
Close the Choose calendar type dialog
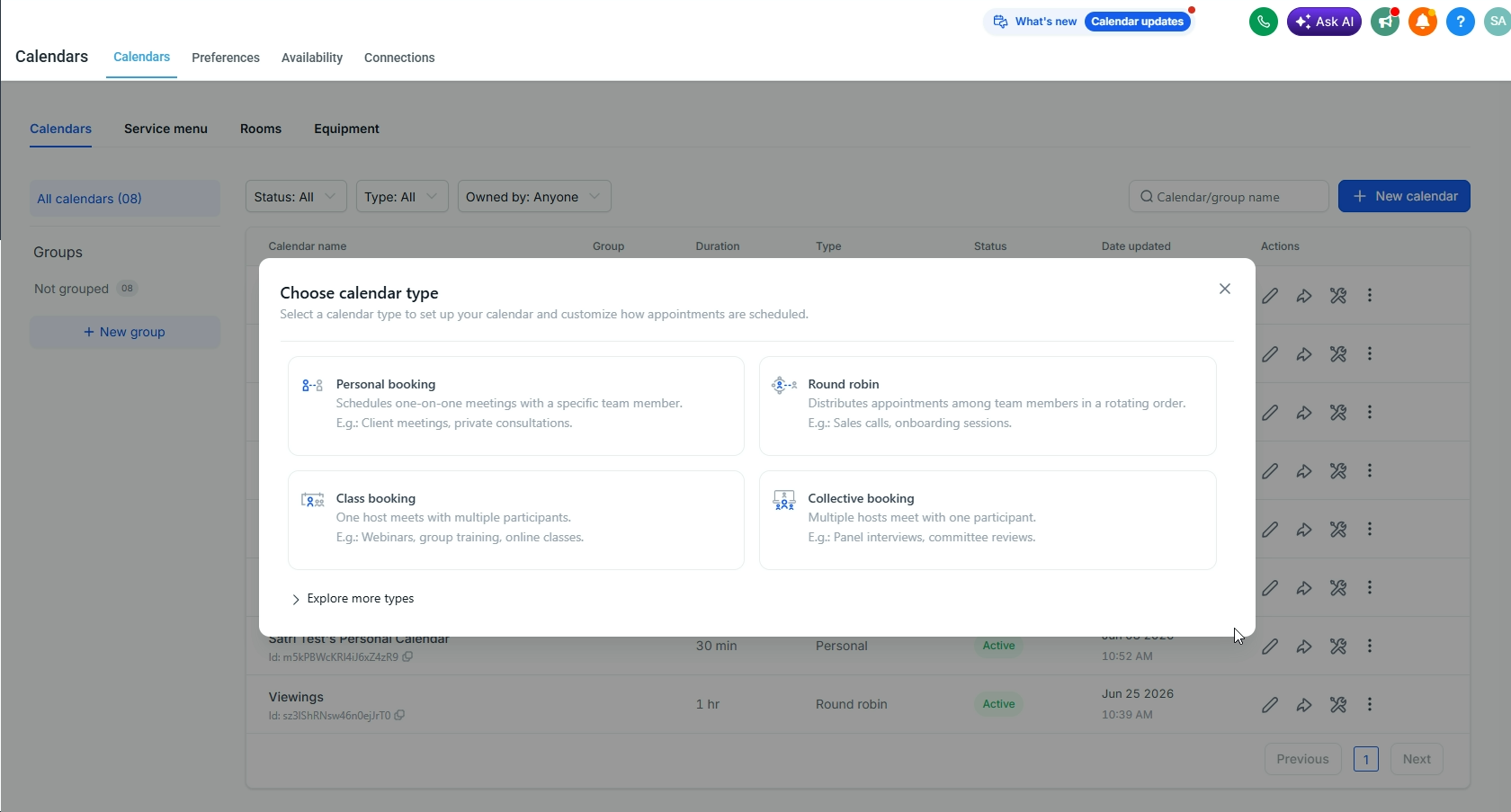coord(1225,289)
